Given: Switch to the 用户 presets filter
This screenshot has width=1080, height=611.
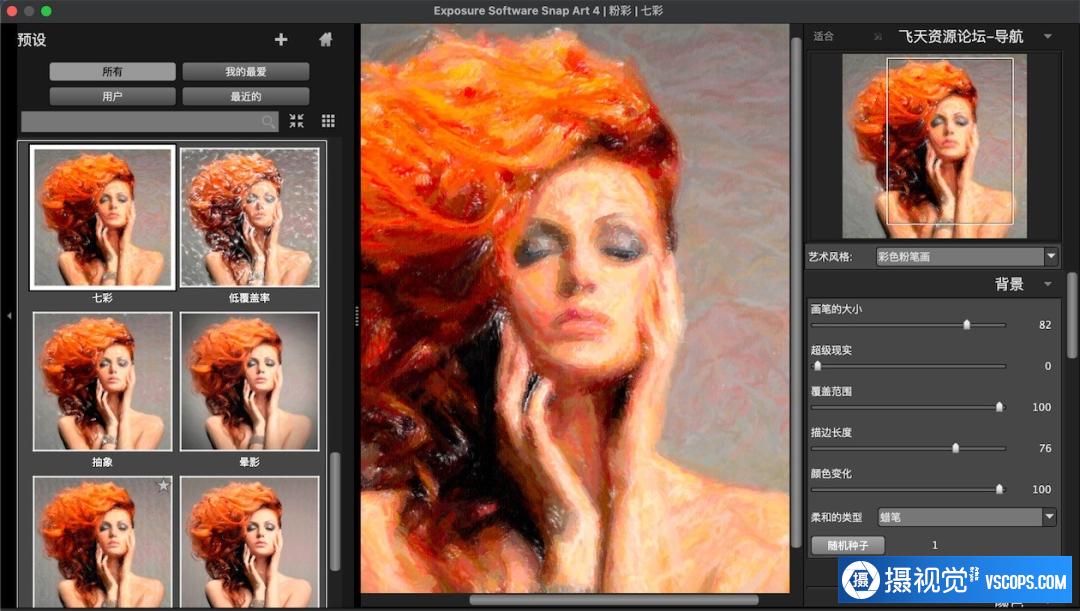Looking at the screenshot, I should click(112, 96).
